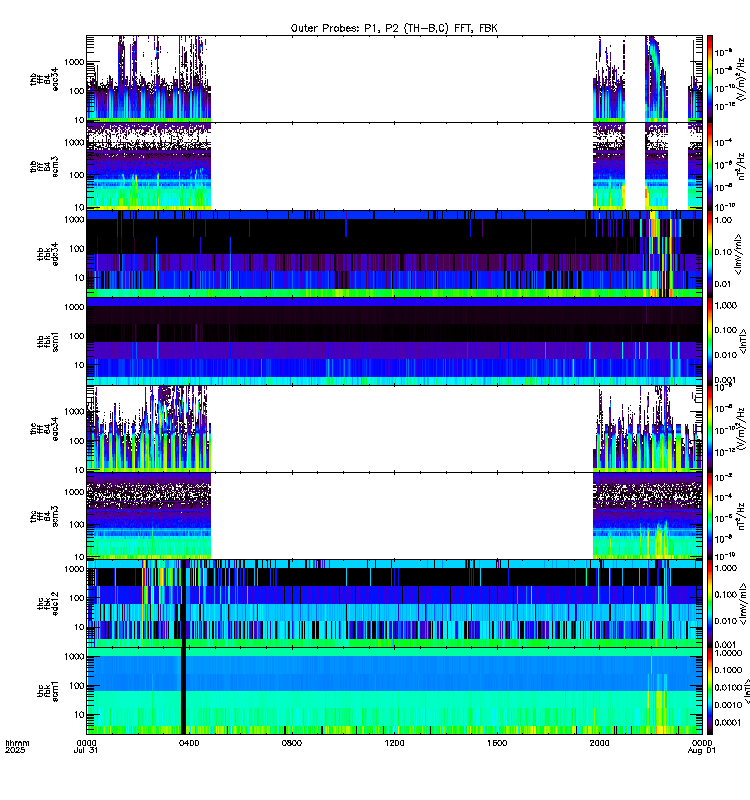Click the "thb fff 64 scm3" y-axis label
Screen dimensions: 750x800
coord(44,167)
